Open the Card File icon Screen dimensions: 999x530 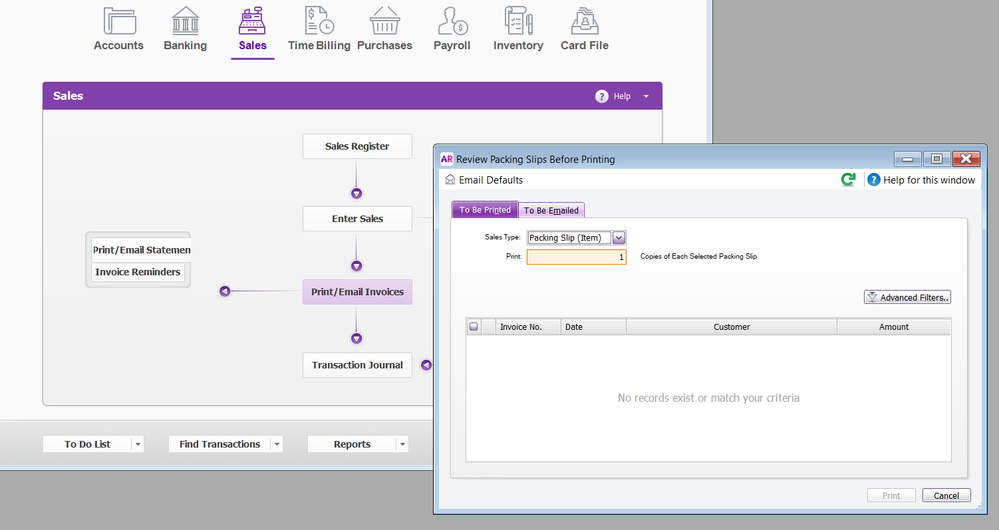coord(584,22)
